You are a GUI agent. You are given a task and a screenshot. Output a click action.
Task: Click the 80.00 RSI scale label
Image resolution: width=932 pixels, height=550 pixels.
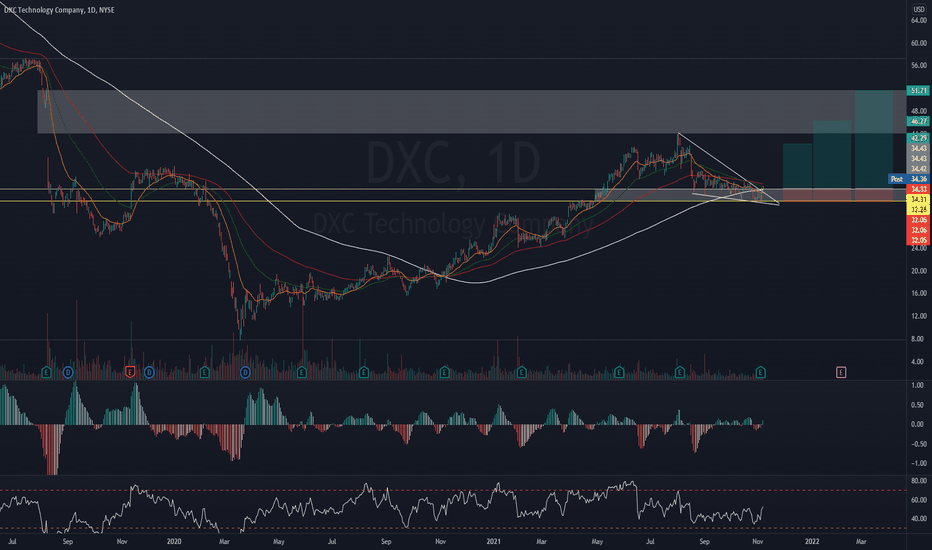point(918,480)
